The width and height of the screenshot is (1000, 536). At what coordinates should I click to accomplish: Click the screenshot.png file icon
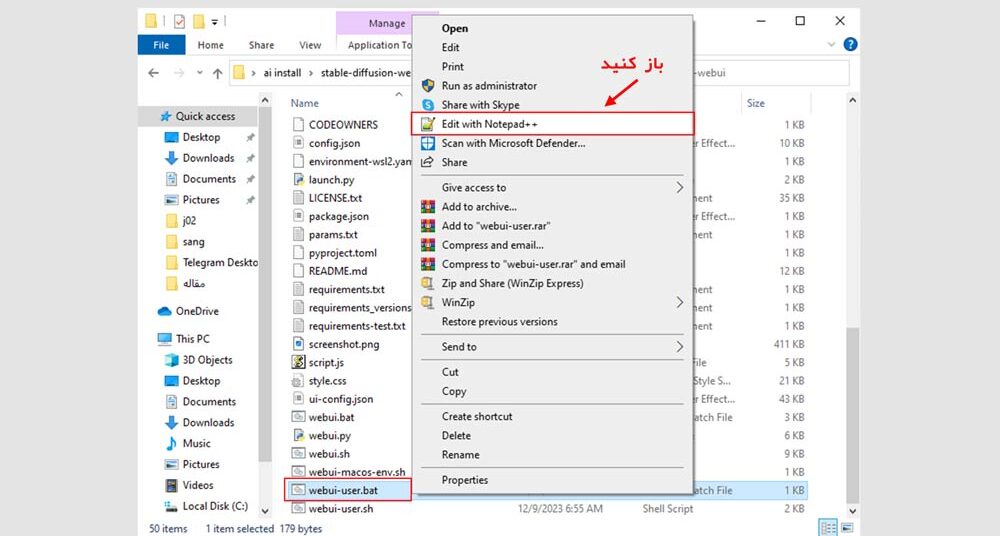(x=298, y=344)
